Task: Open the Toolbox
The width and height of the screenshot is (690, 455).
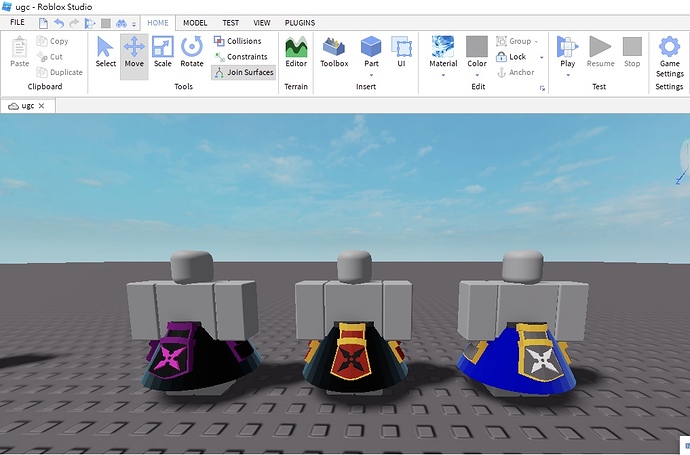Action: pos(334,52)
